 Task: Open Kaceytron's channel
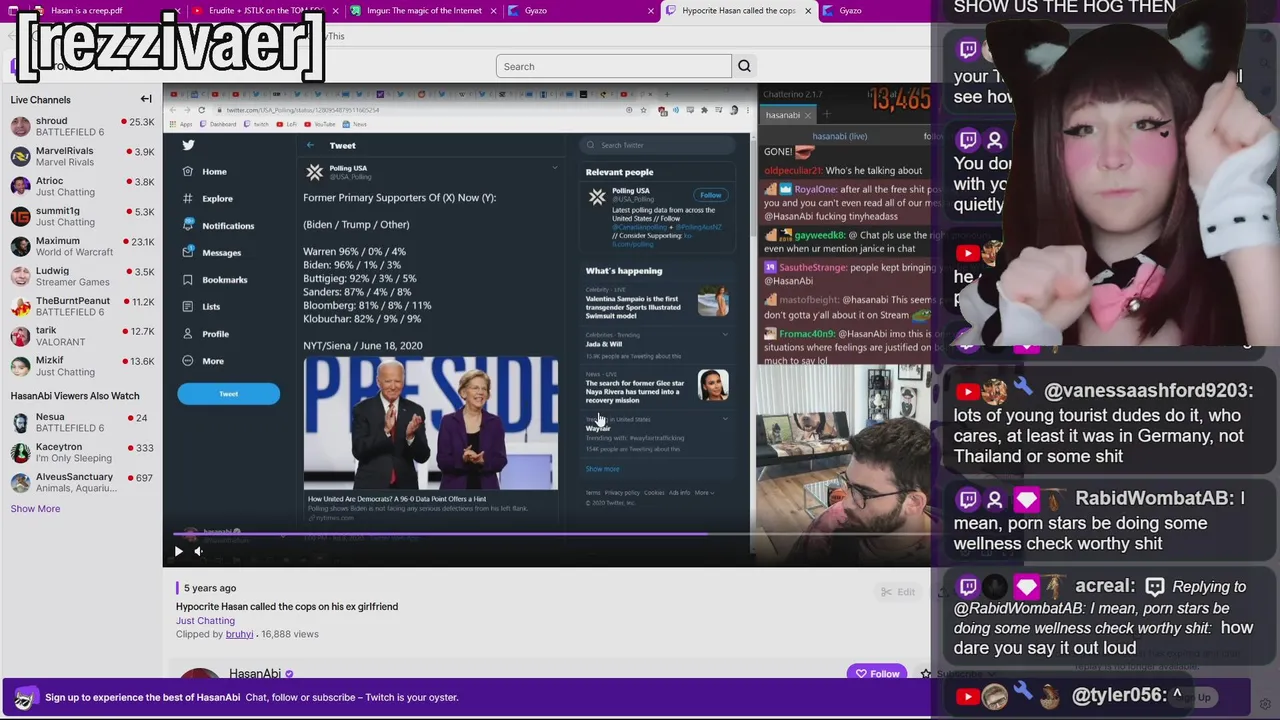point(82,452)
